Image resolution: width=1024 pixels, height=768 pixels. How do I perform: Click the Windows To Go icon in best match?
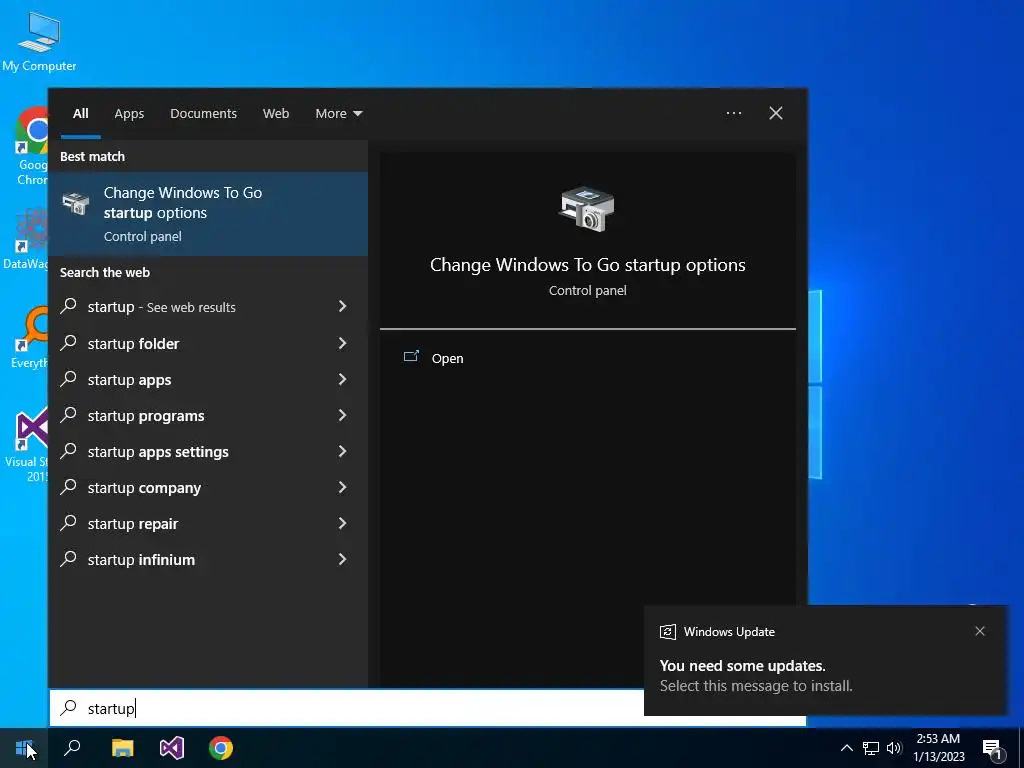[x=76, y=203]
